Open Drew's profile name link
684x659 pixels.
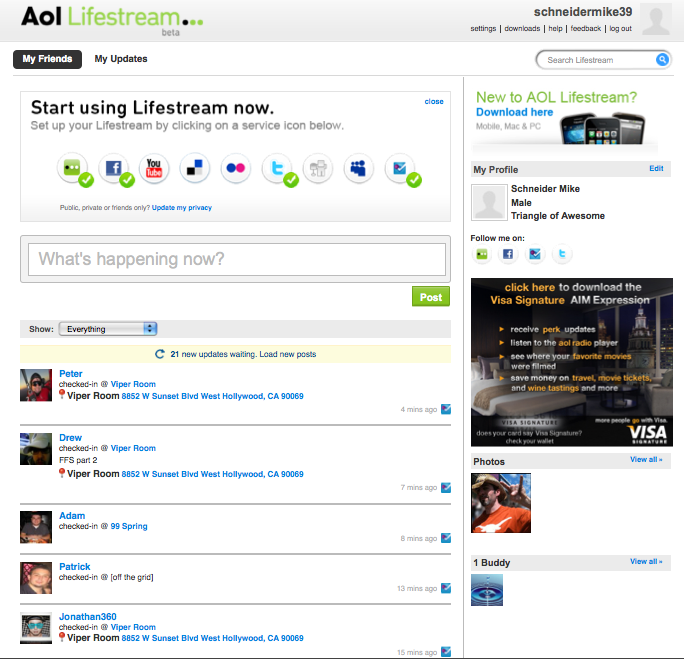pyautogui.click(x=70, y=437)
